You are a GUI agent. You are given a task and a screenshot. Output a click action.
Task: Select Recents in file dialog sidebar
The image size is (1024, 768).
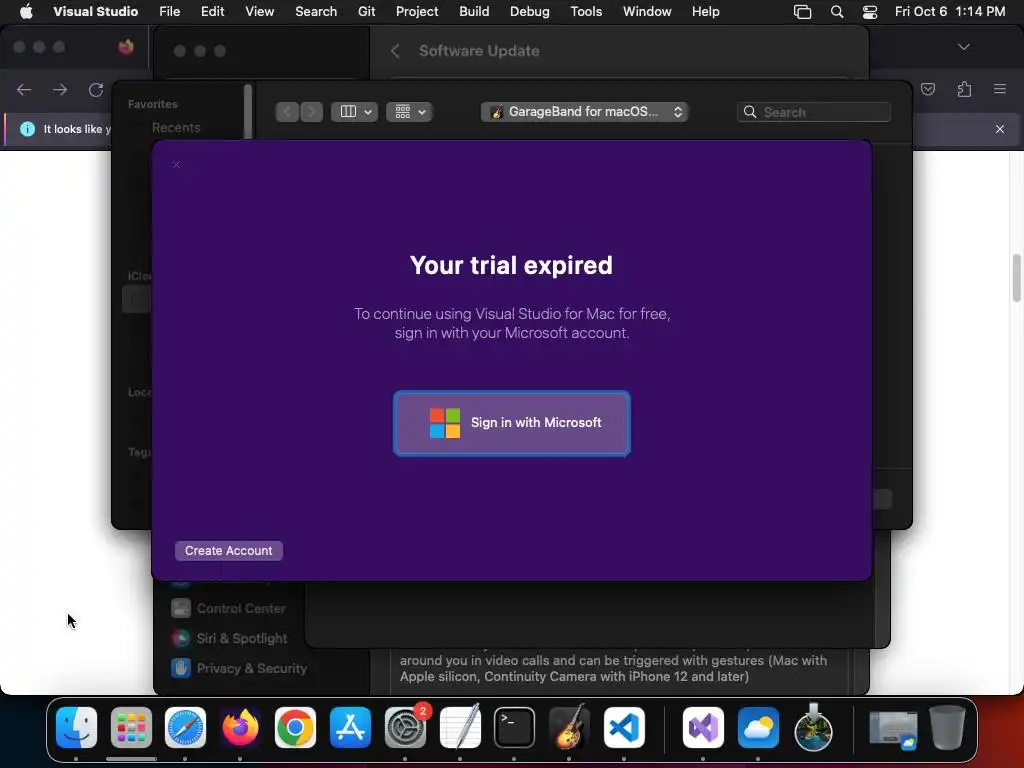pos(176,128)
